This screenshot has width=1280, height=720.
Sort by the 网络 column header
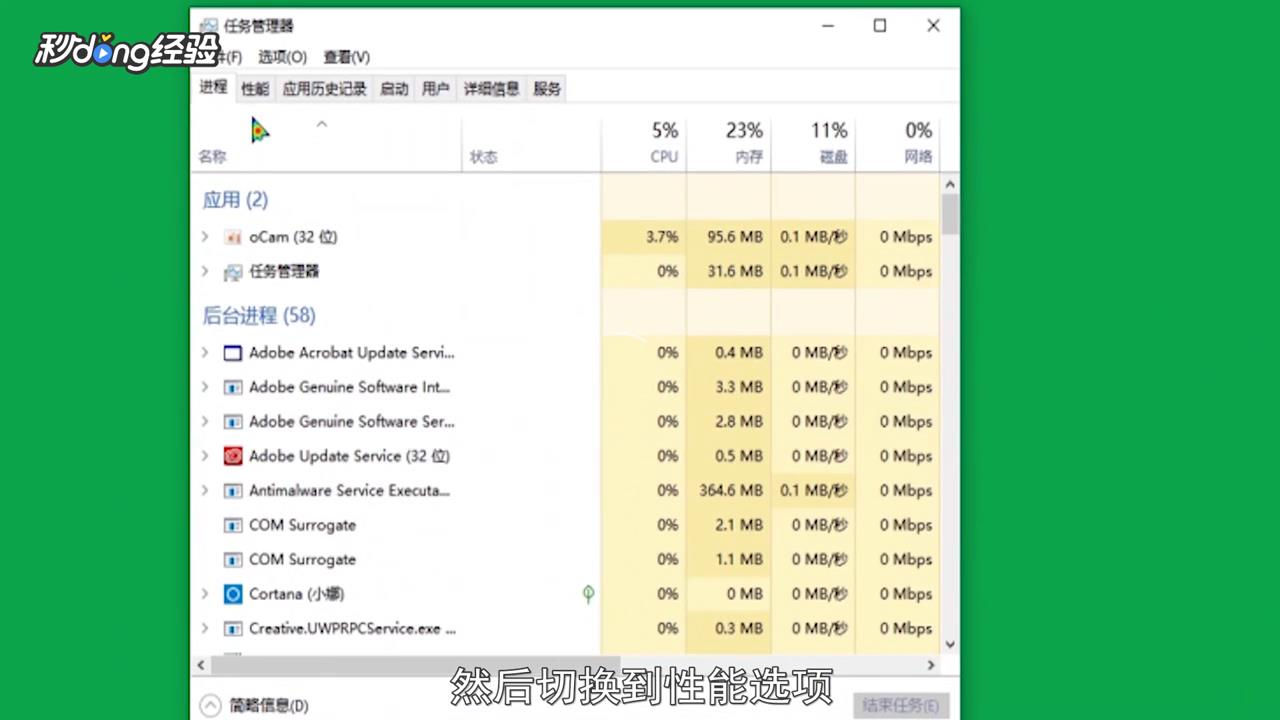coord(897,144)
